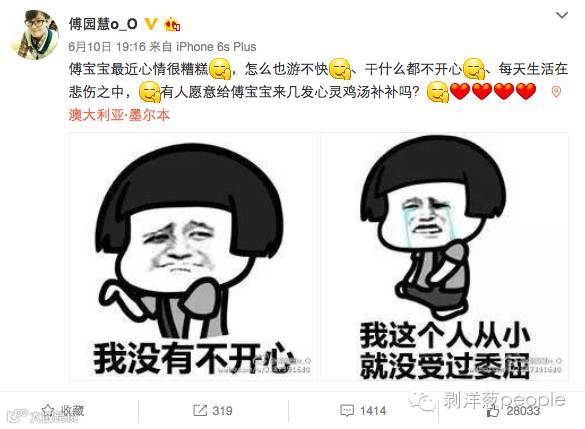Viewport: 585px width, 429px height.
Task: Click the first thinking-face emoji after 糟糕
Action: pyautogui.click(x=220, y=69)
